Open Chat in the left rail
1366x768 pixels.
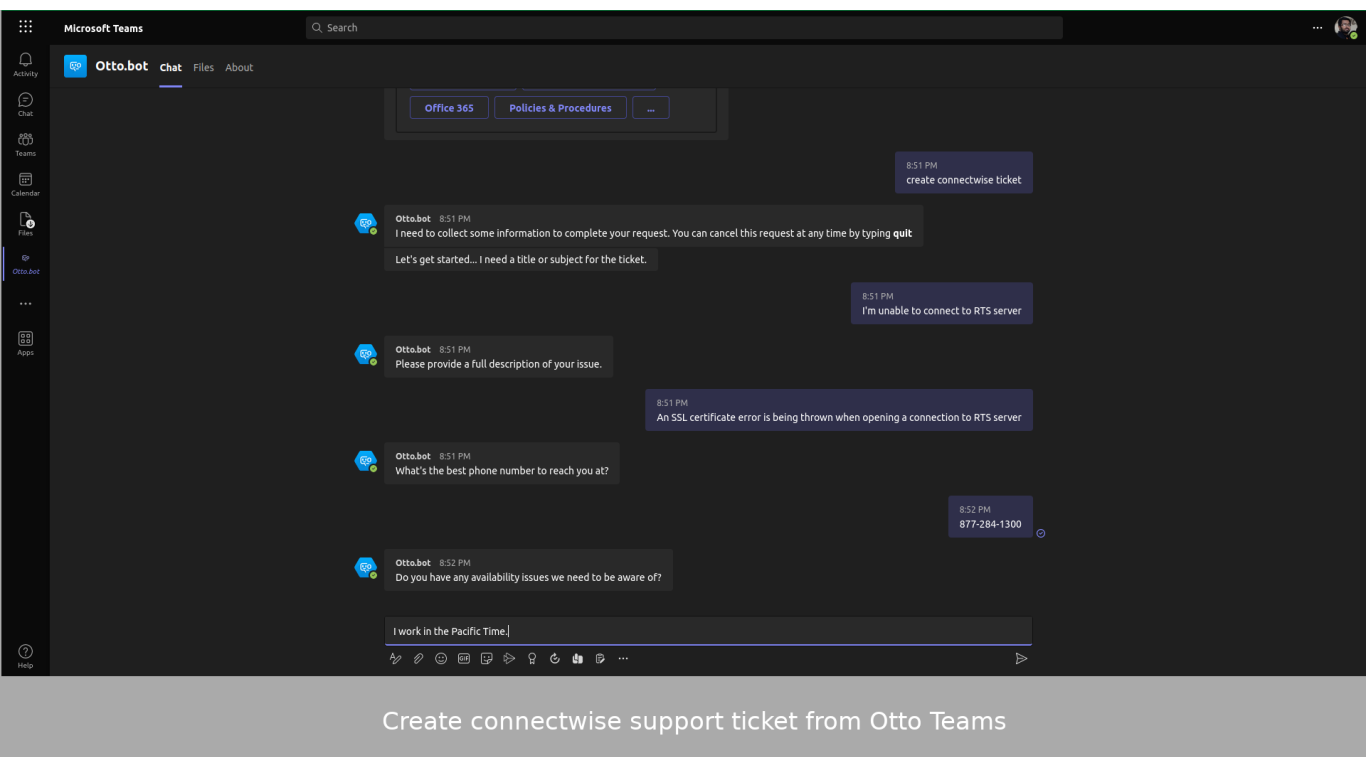click(25, 103)
